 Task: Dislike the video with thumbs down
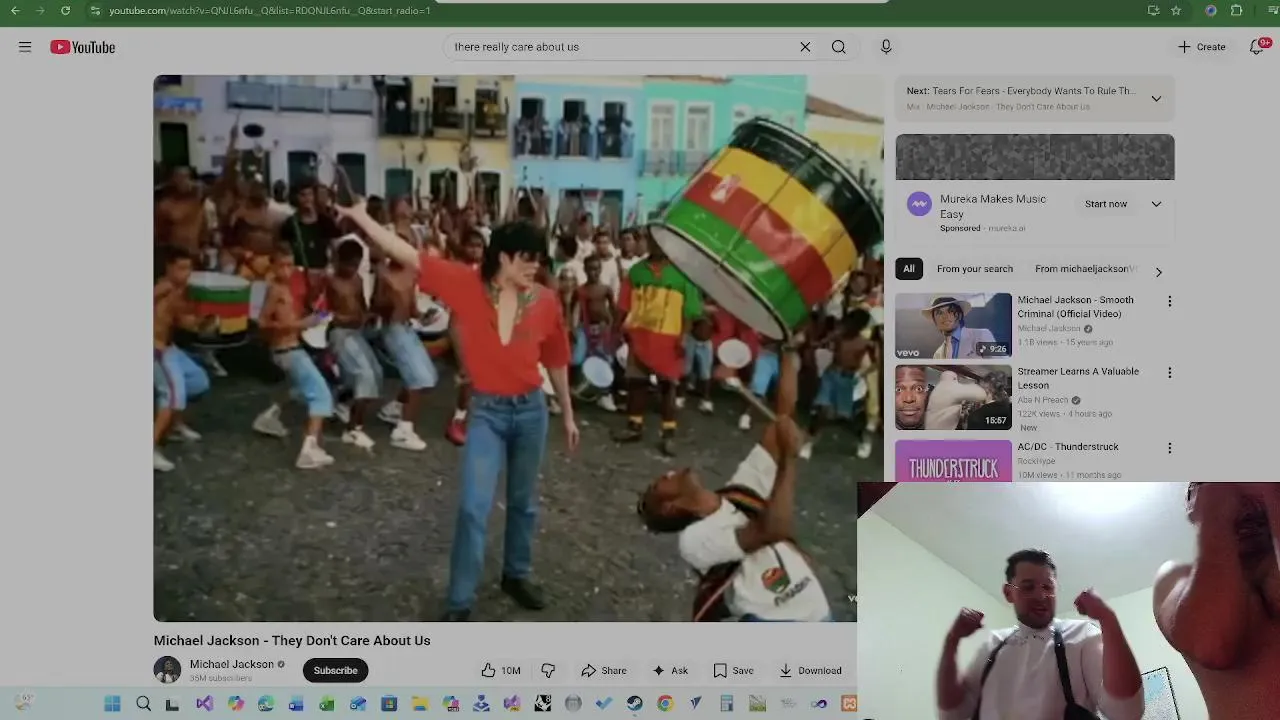coord(548,670)
